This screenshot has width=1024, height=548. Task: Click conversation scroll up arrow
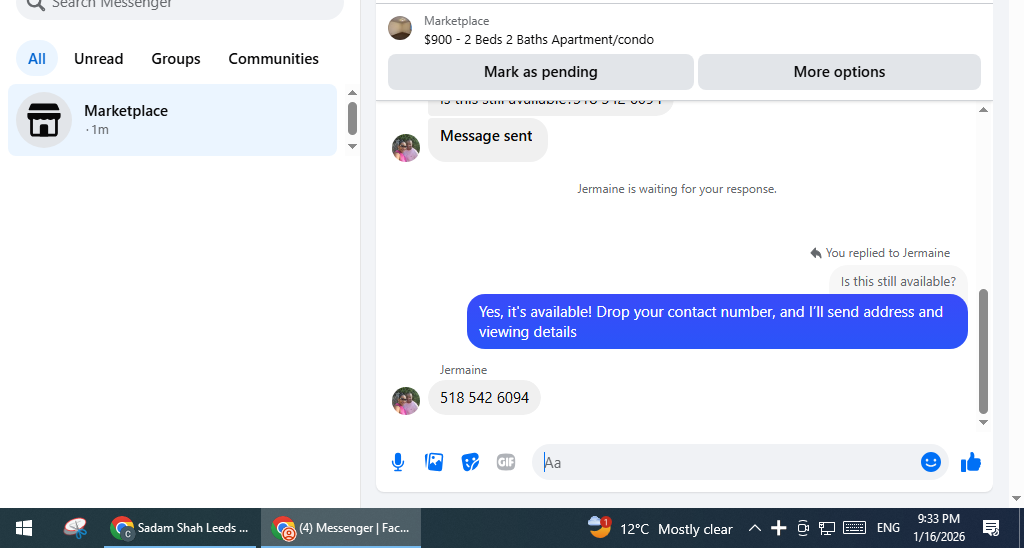click(984, 110)
